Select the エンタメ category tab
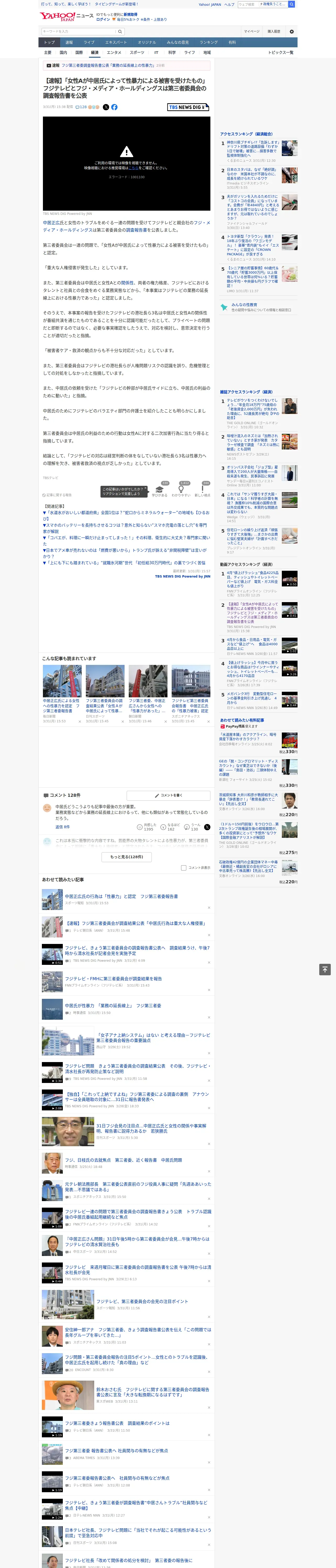336x1568 pixels. point(114,52)
